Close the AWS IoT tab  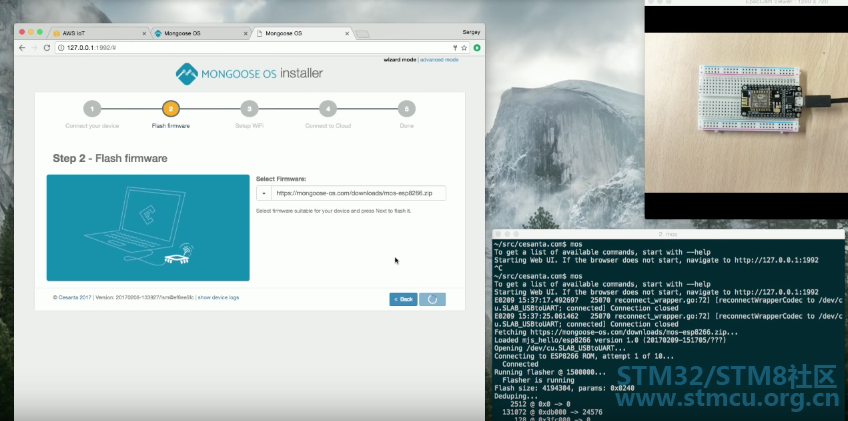[144, 34]
